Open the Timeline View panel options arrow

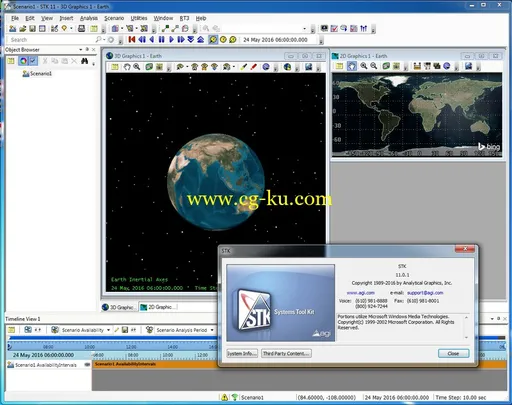click(x=492, y=319)
